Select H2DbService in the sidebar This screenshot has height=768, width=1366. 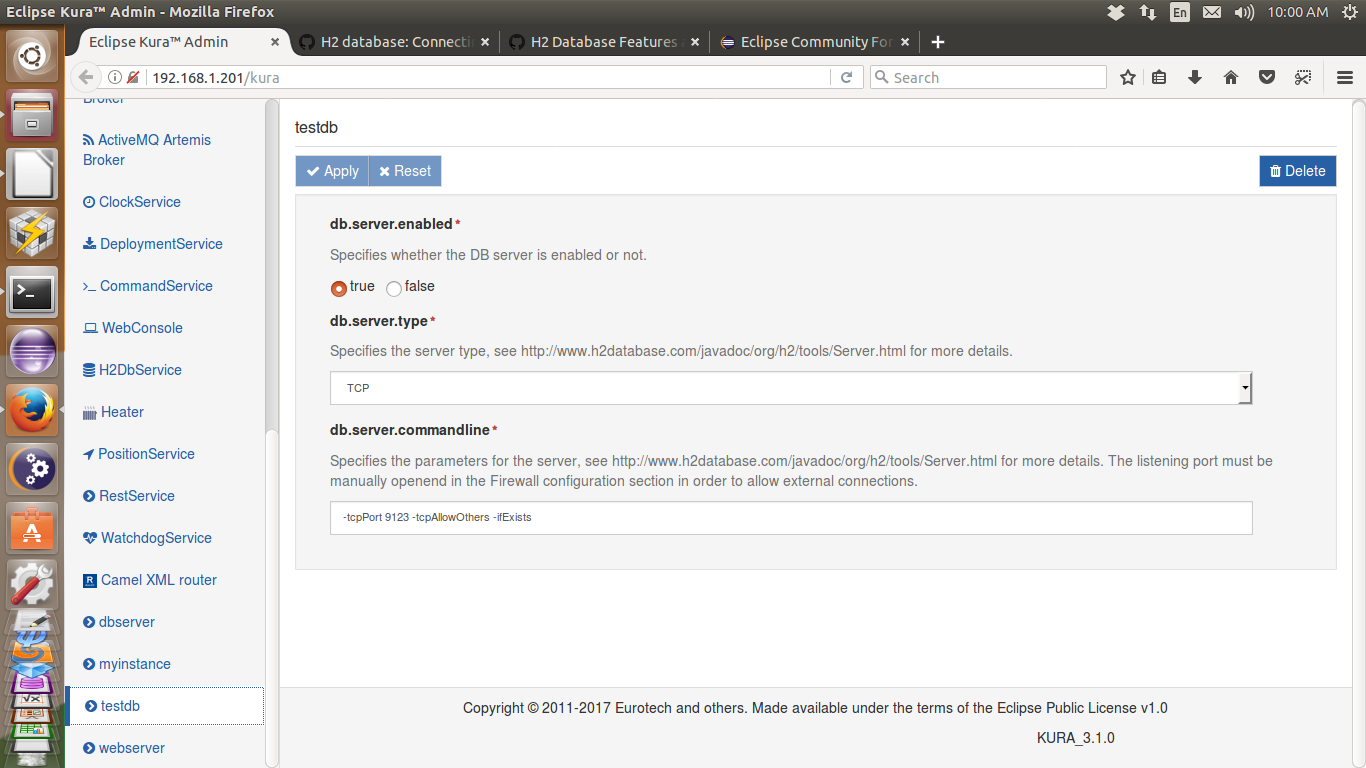point(132,370)
